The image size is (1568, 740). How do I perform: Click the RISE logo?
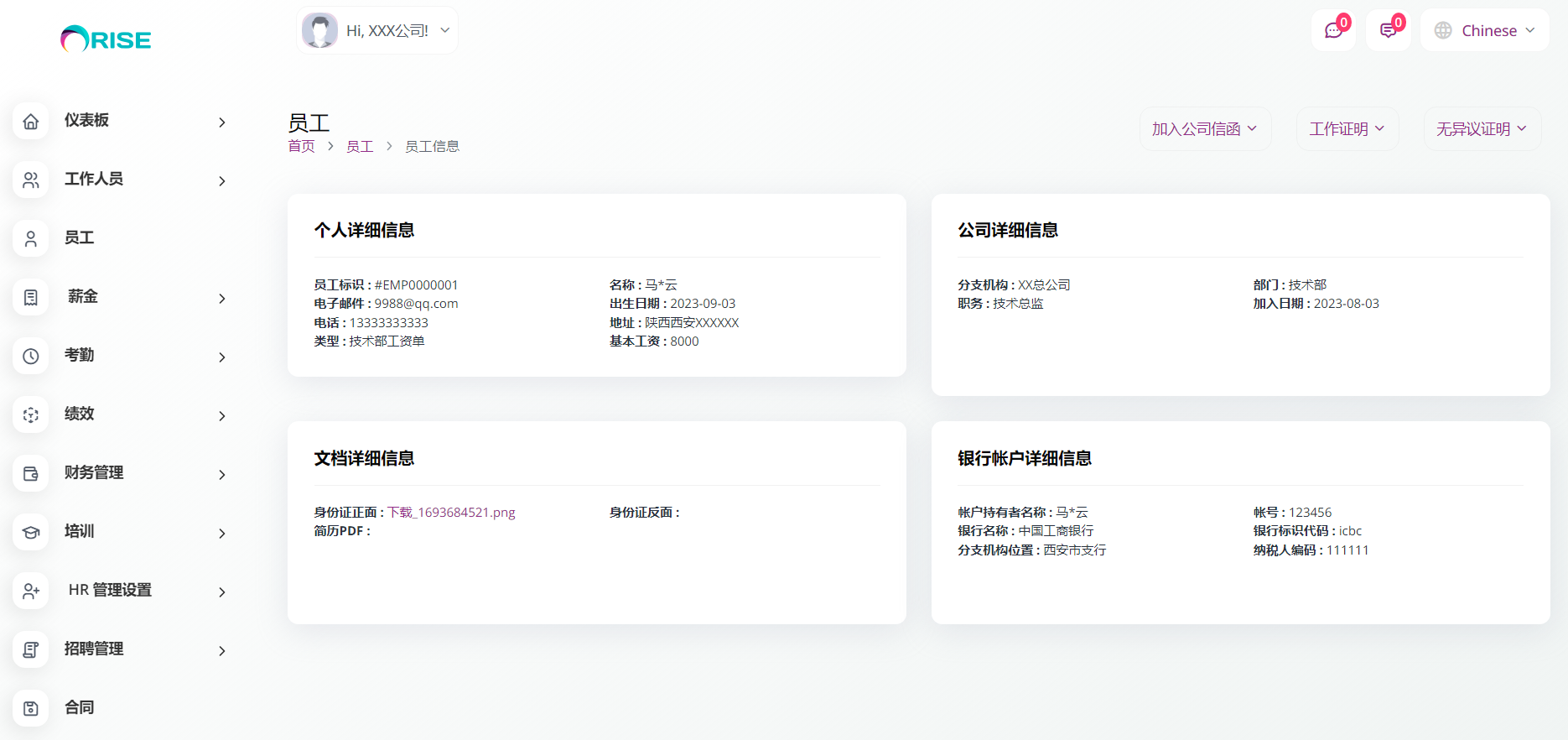(106, 39)
